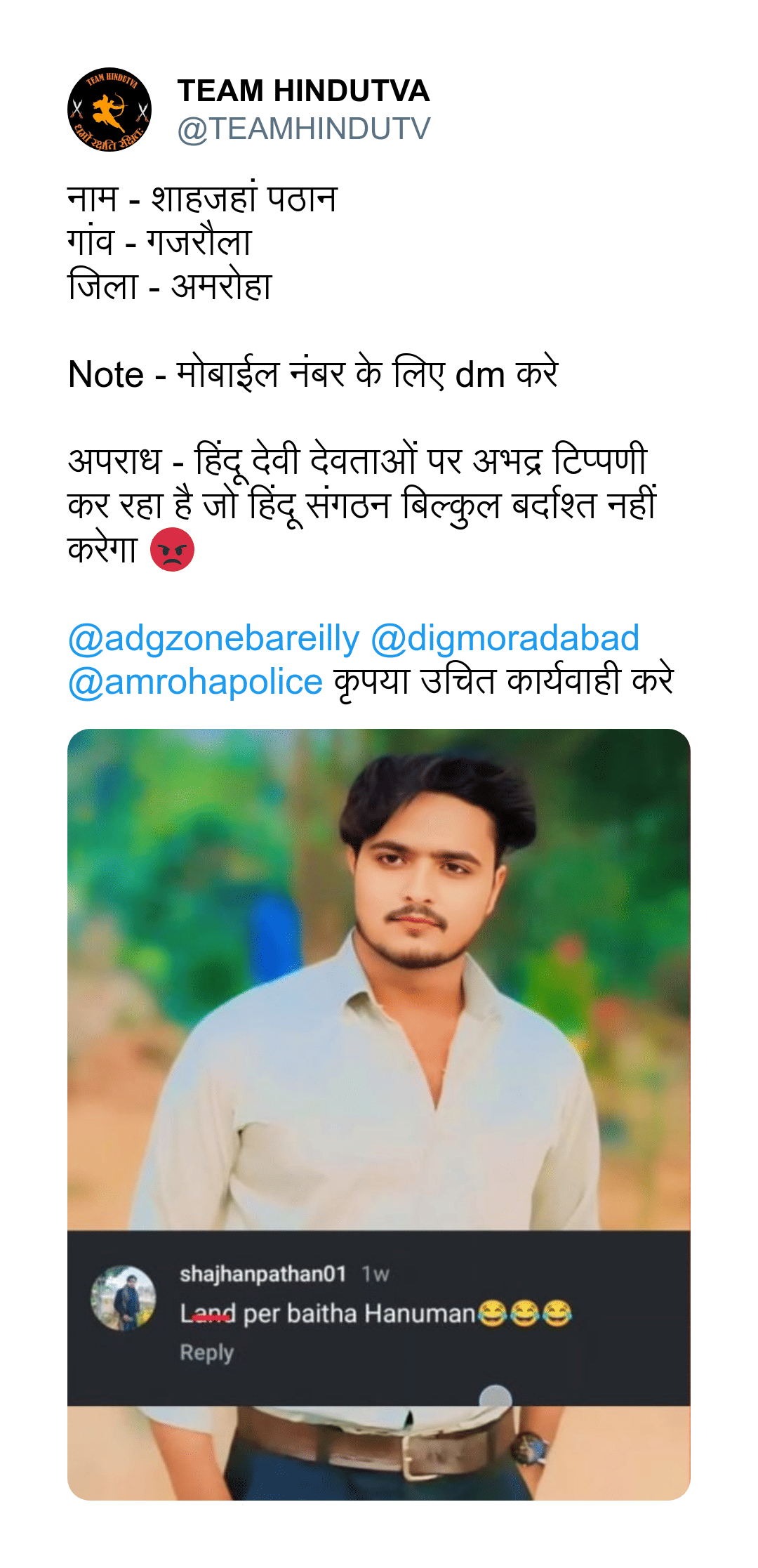The width and height of the screenshot is (758, 1568).
Task: Click the TEAM HINDUTVA display name
Action: click(303, 91)
